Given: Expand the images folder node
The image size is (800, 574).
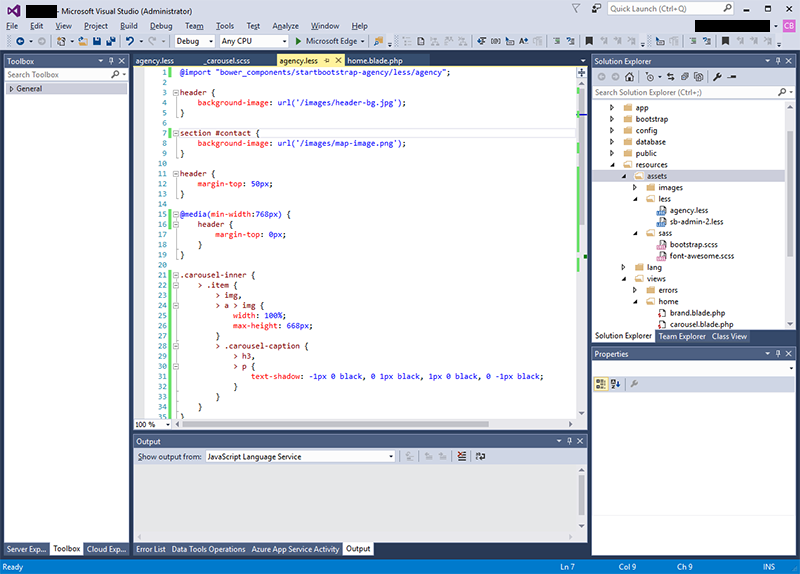Looking at the screenshot, I should click(635, 188).
